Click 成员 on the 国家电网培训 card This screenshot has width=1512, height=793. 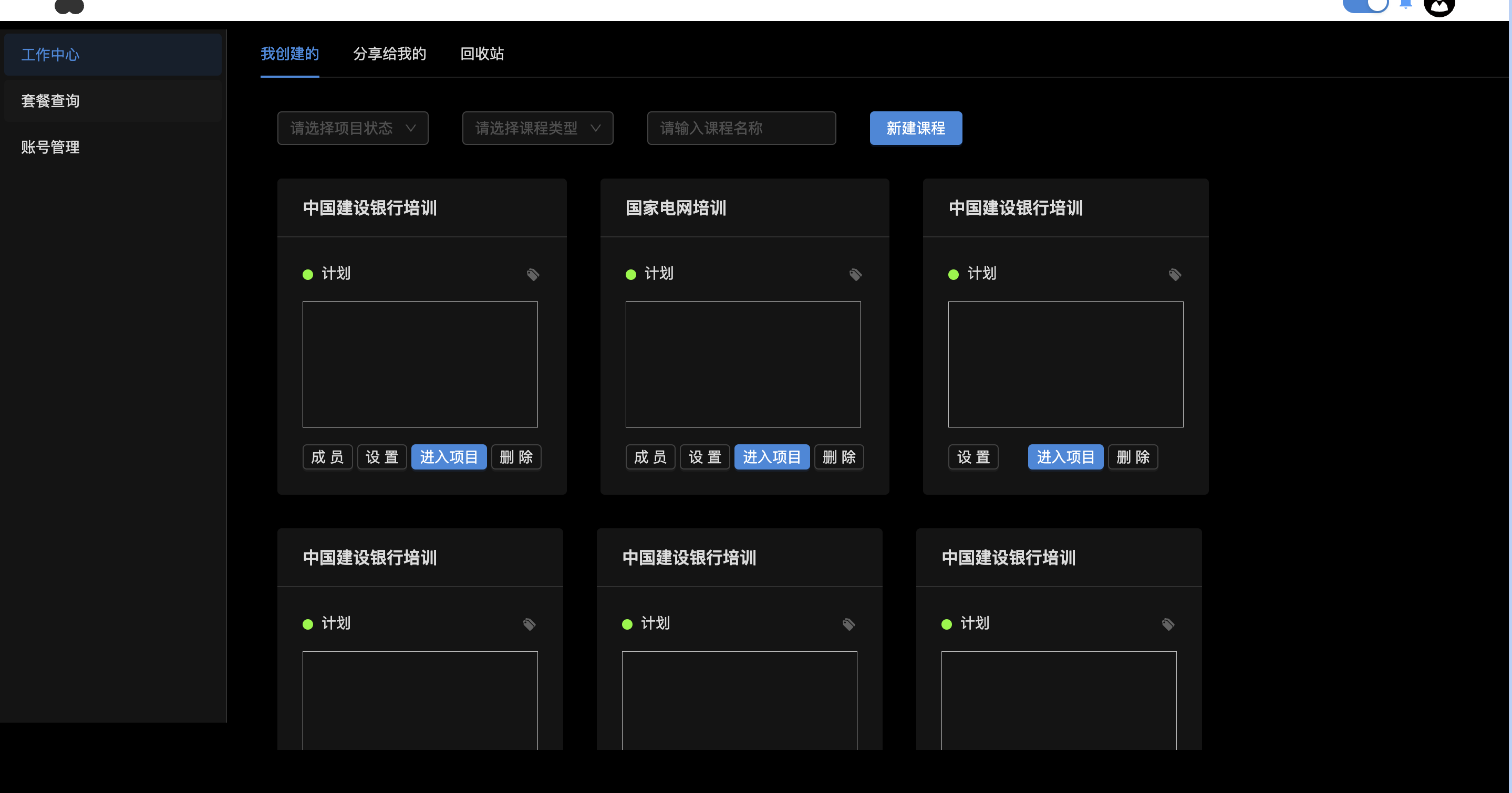650,457
